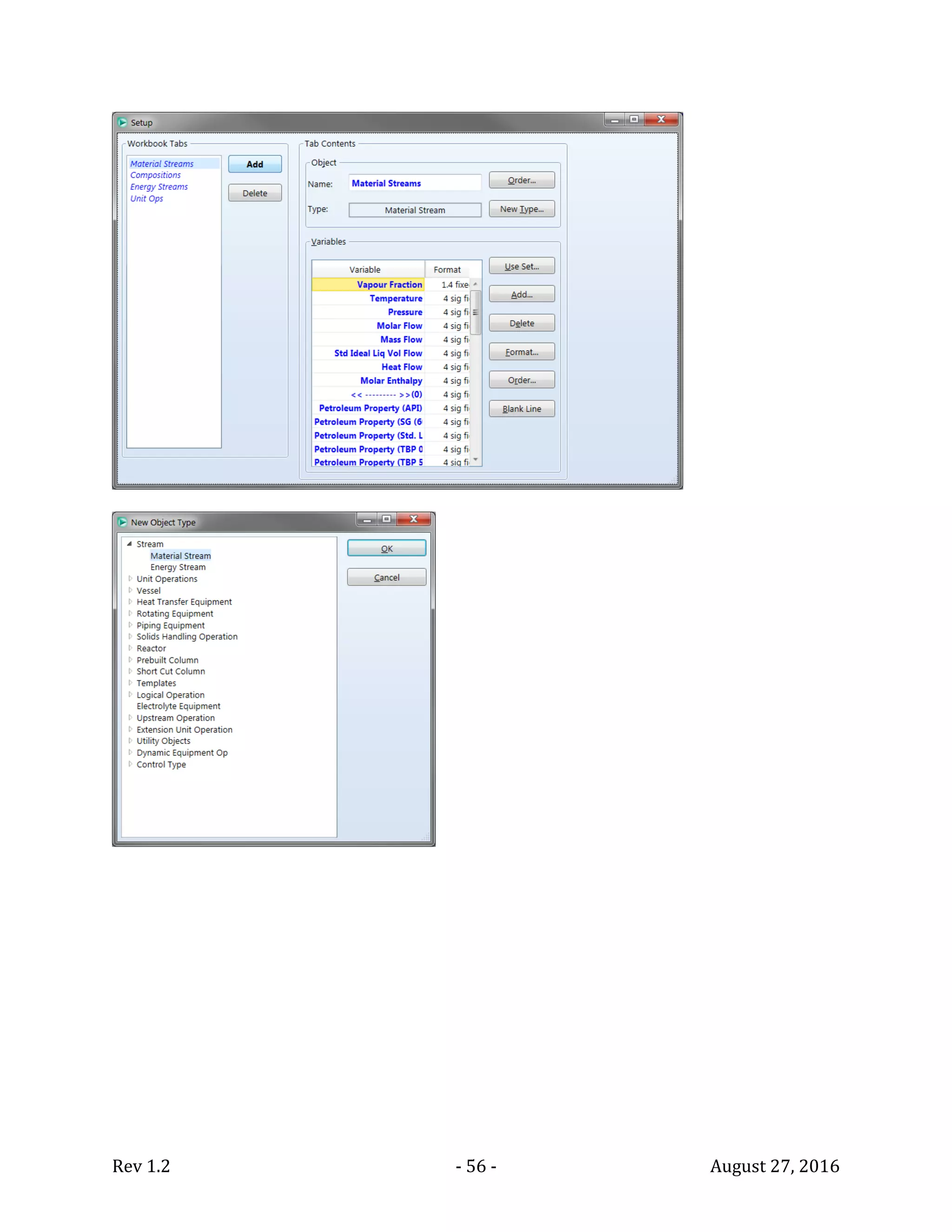Collapse the Stream tree node
The image size is (952, 1232).
[130, 544]
